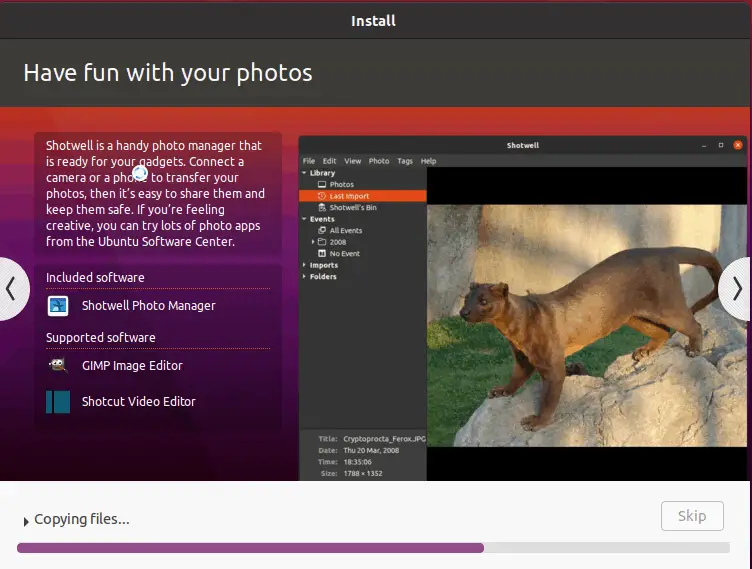Maximize the Shotwell preview window
The height and width of the screenshot is (569, 752).
click(x=721, y=145)
